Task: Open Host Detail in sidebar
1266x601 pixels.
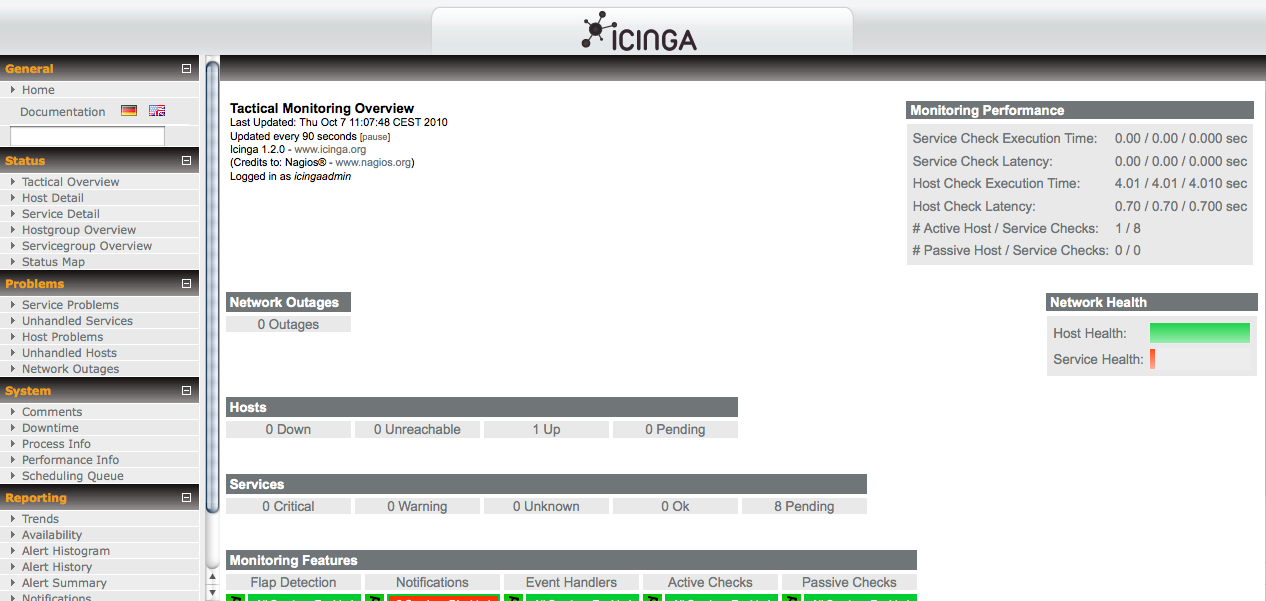Action: 53,198
